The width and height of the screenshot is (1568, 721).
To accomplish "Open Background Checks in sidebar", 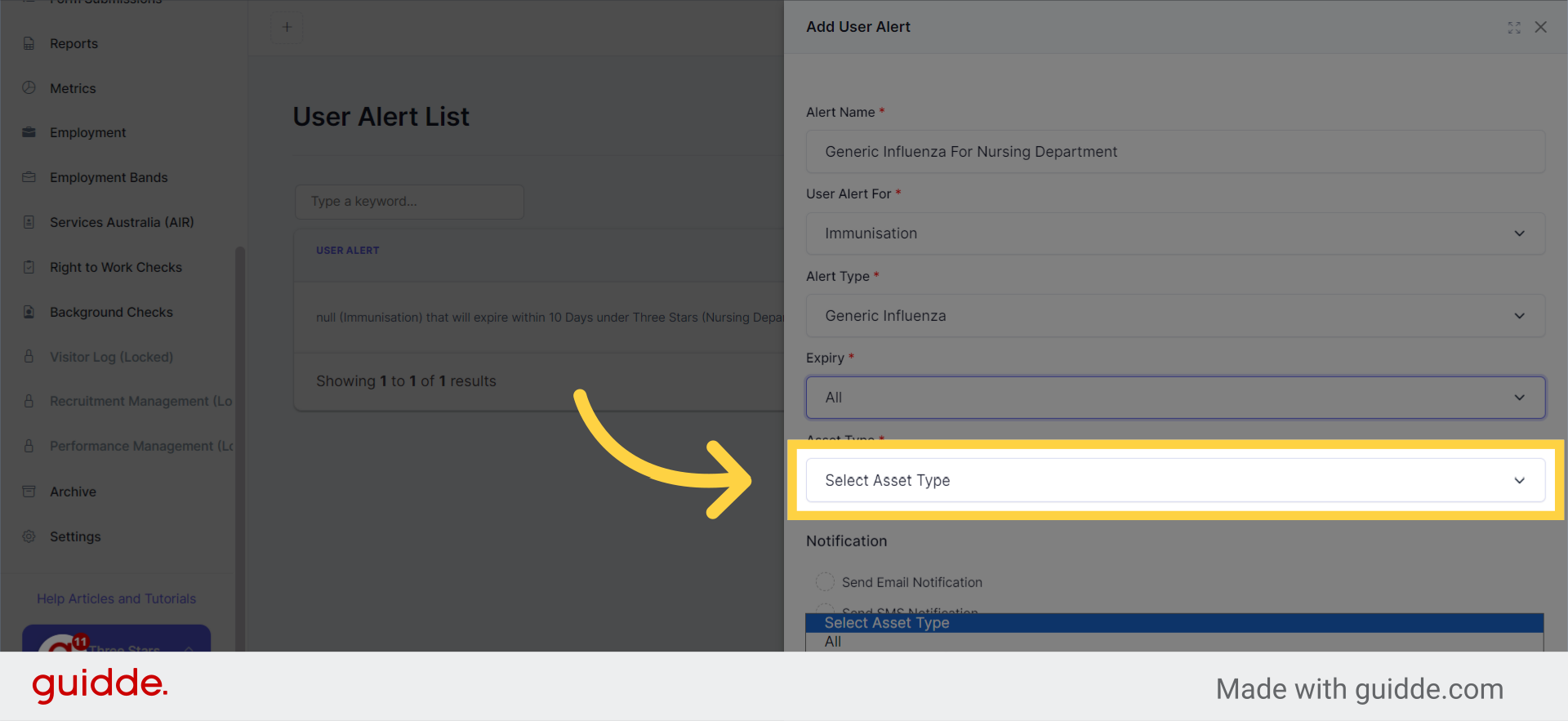I will click(x=111, y=312).
